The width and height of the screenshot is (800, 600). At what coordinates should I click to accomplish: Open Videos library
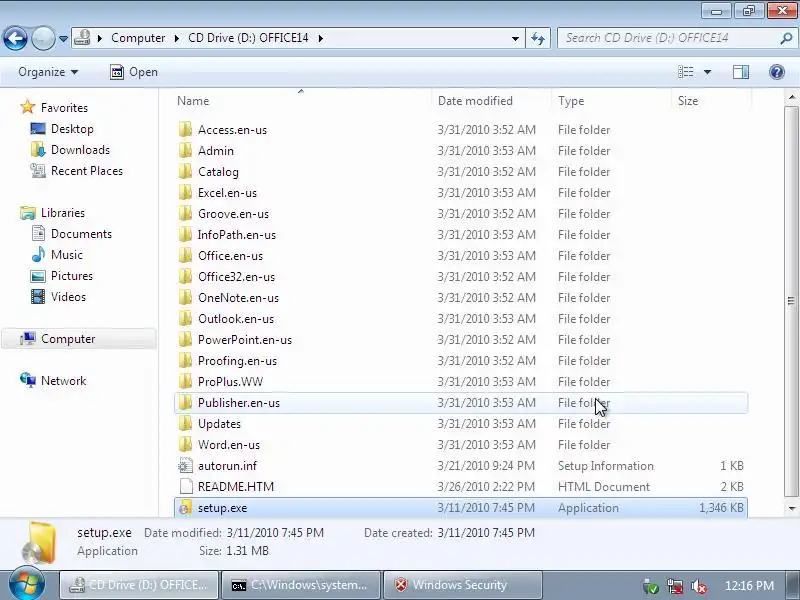click(68, 296)
